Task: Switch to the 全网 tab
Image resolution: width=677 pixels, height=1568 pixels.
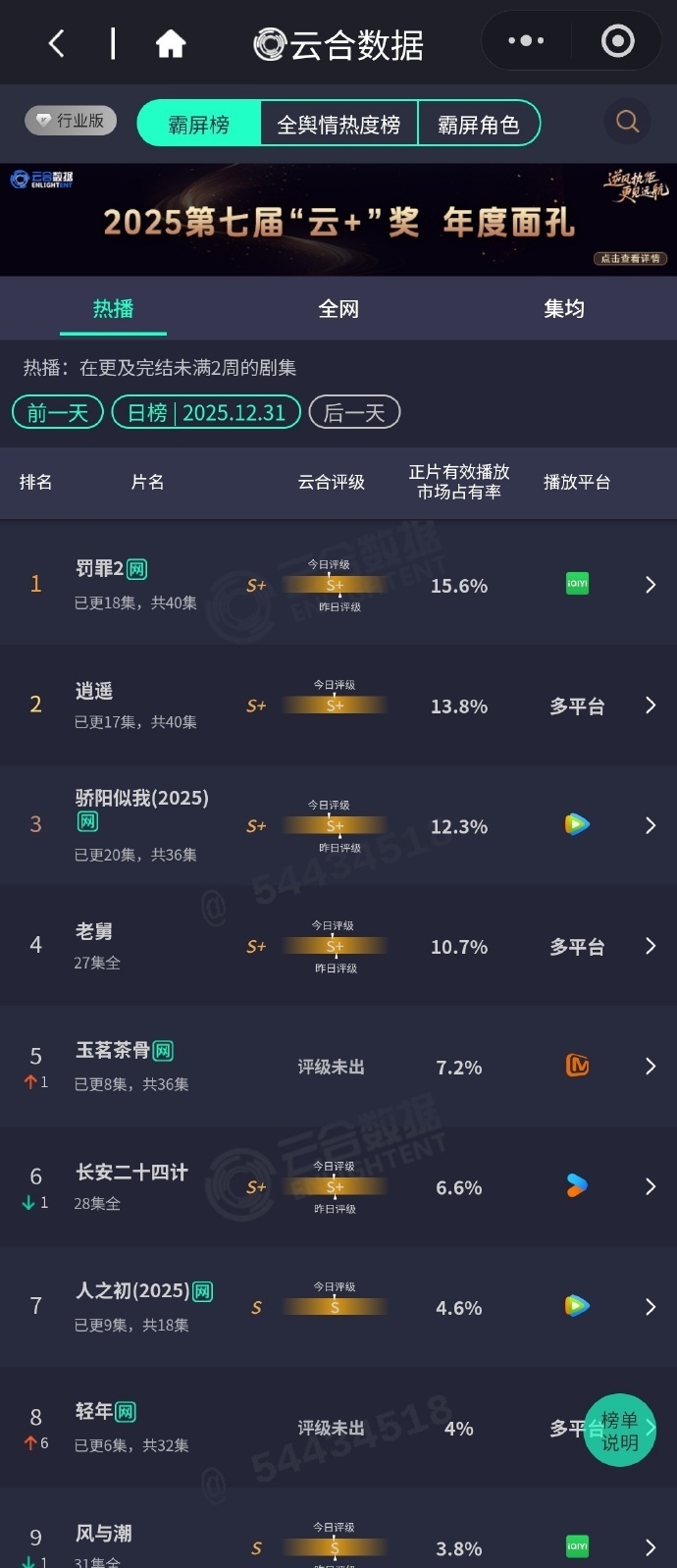Action: point(338,307)
